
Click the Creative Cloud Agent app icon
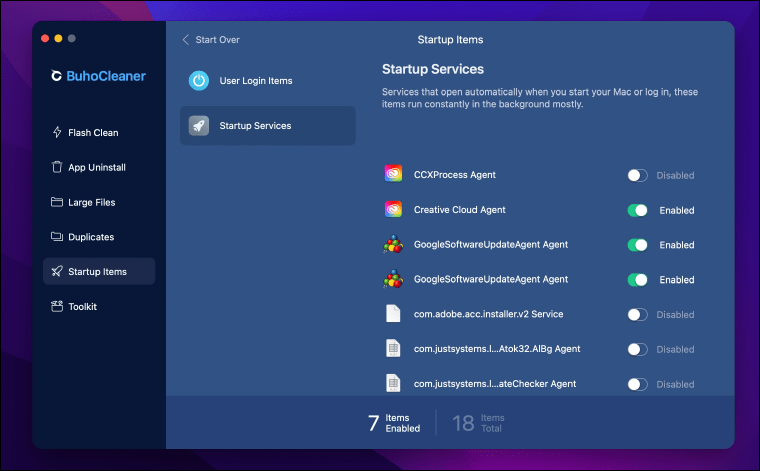pos(393,209)
